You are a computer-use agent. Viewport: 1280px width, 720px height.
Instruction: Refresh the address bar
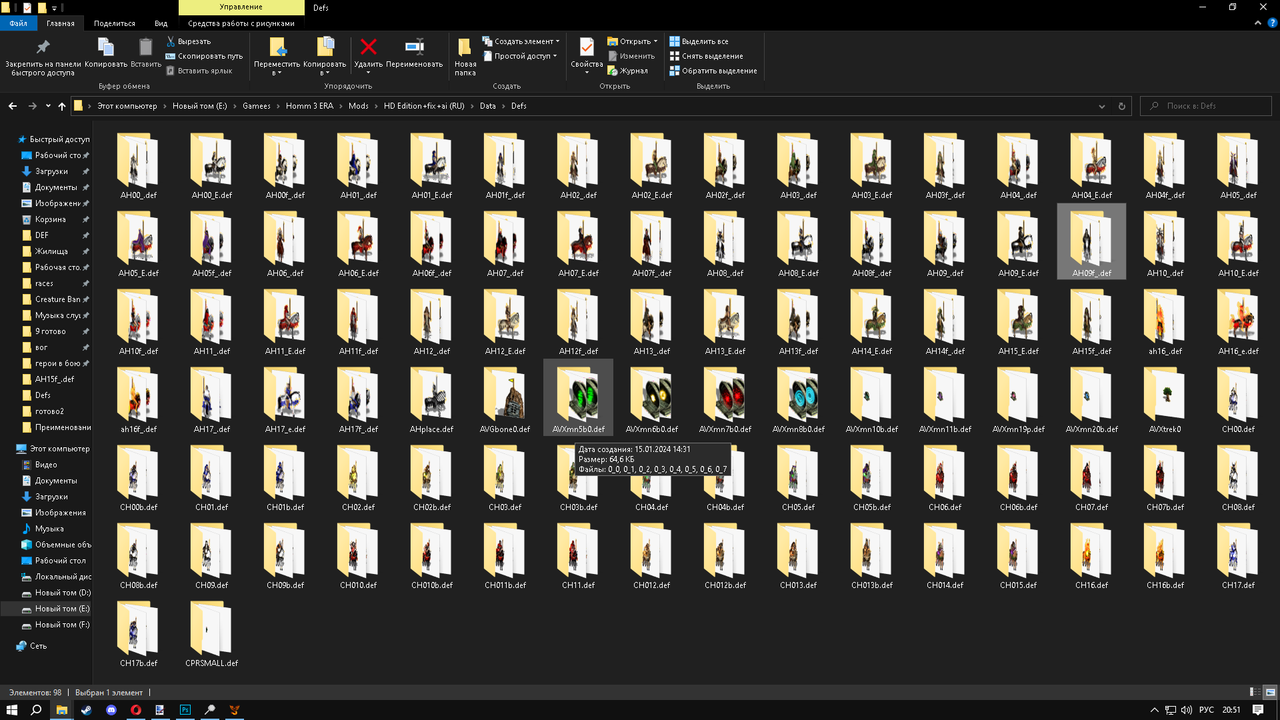click(1122, 106)
